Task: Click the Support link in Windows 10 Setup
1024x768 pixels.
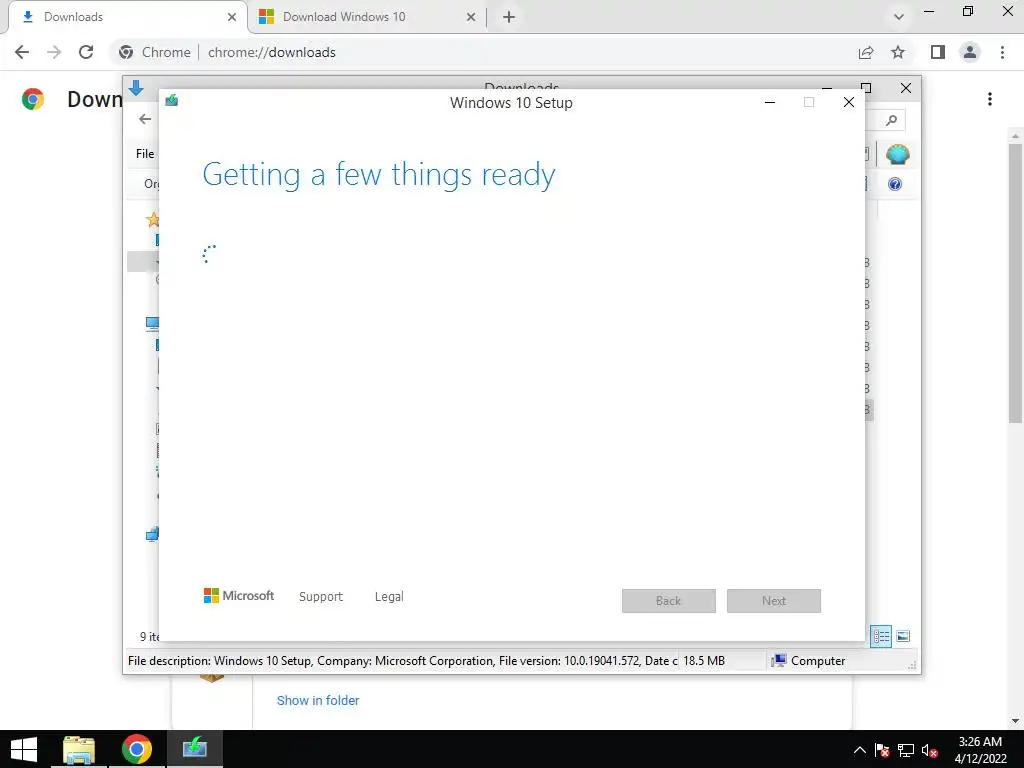Action: [321, 596]
